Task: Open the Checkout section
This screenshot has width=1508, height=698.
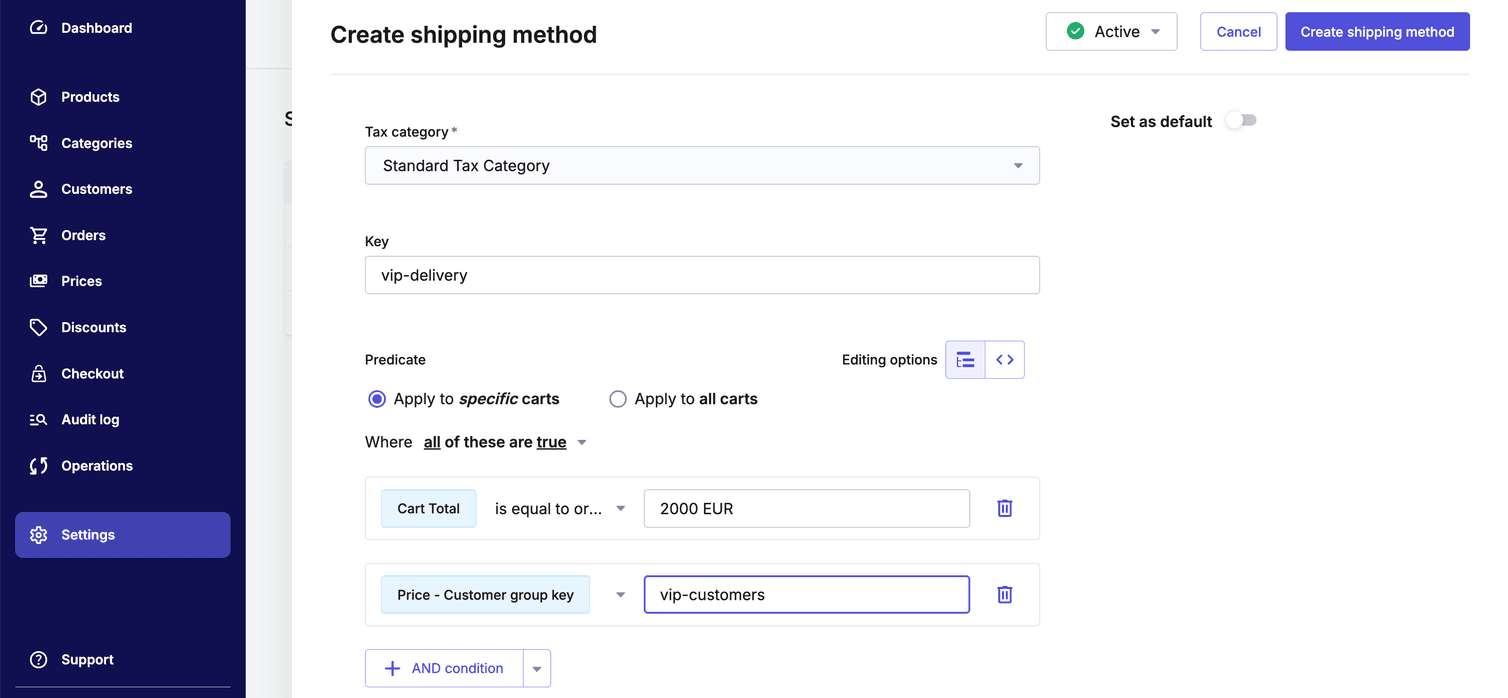Action: tap(90, 373)
